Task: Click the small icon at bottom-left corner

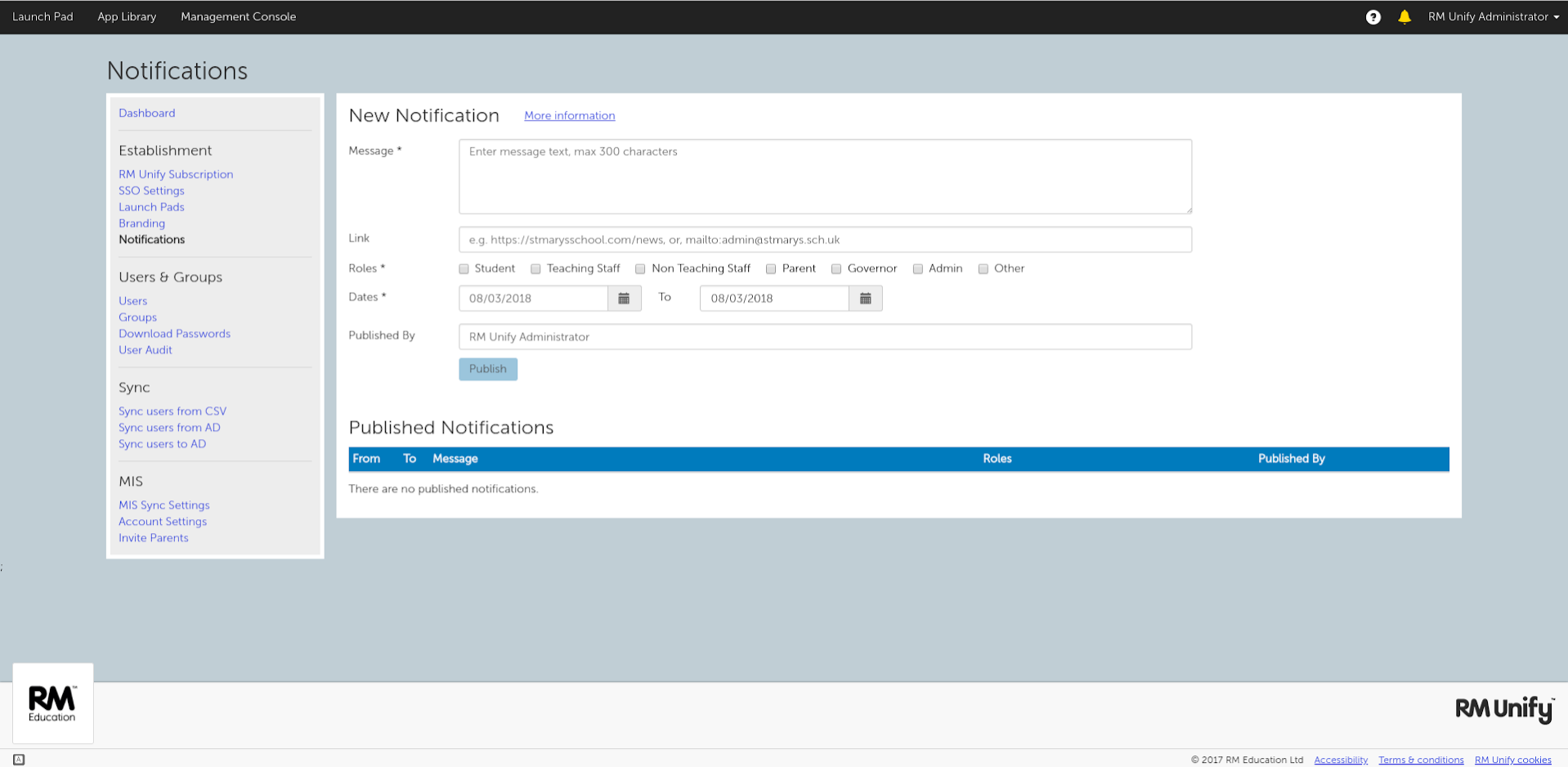Action: [x=19, y=760]
